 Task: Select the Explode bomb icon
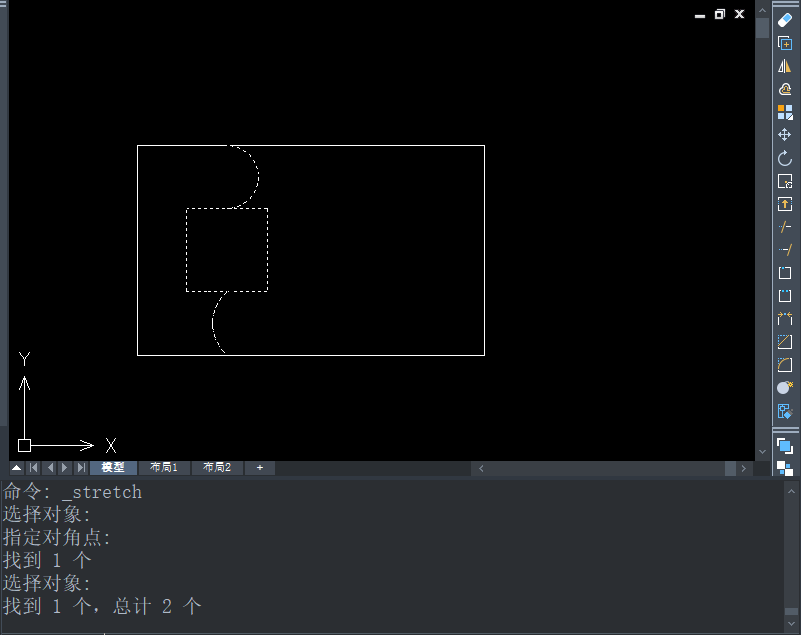(785, 388)
